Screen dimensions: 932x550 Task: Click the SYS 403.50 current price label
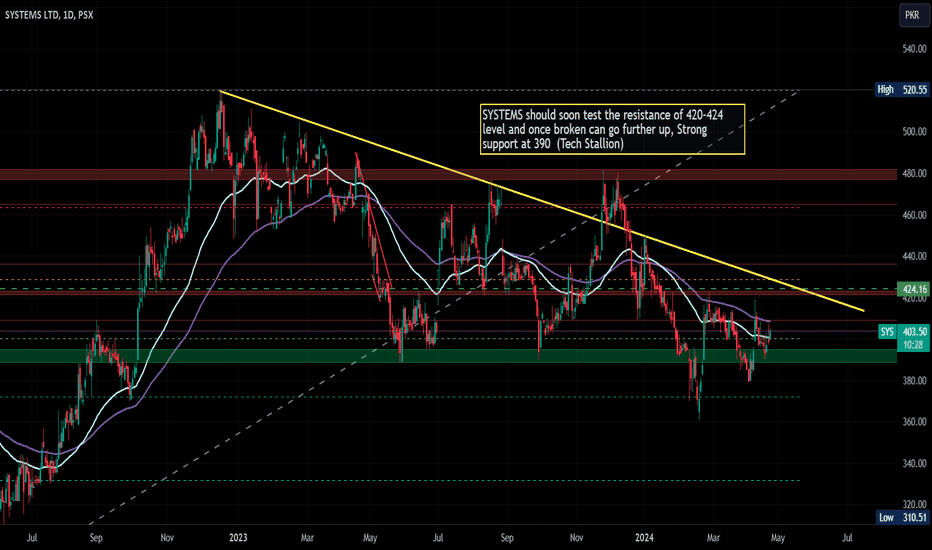click(x=903, y=332)
